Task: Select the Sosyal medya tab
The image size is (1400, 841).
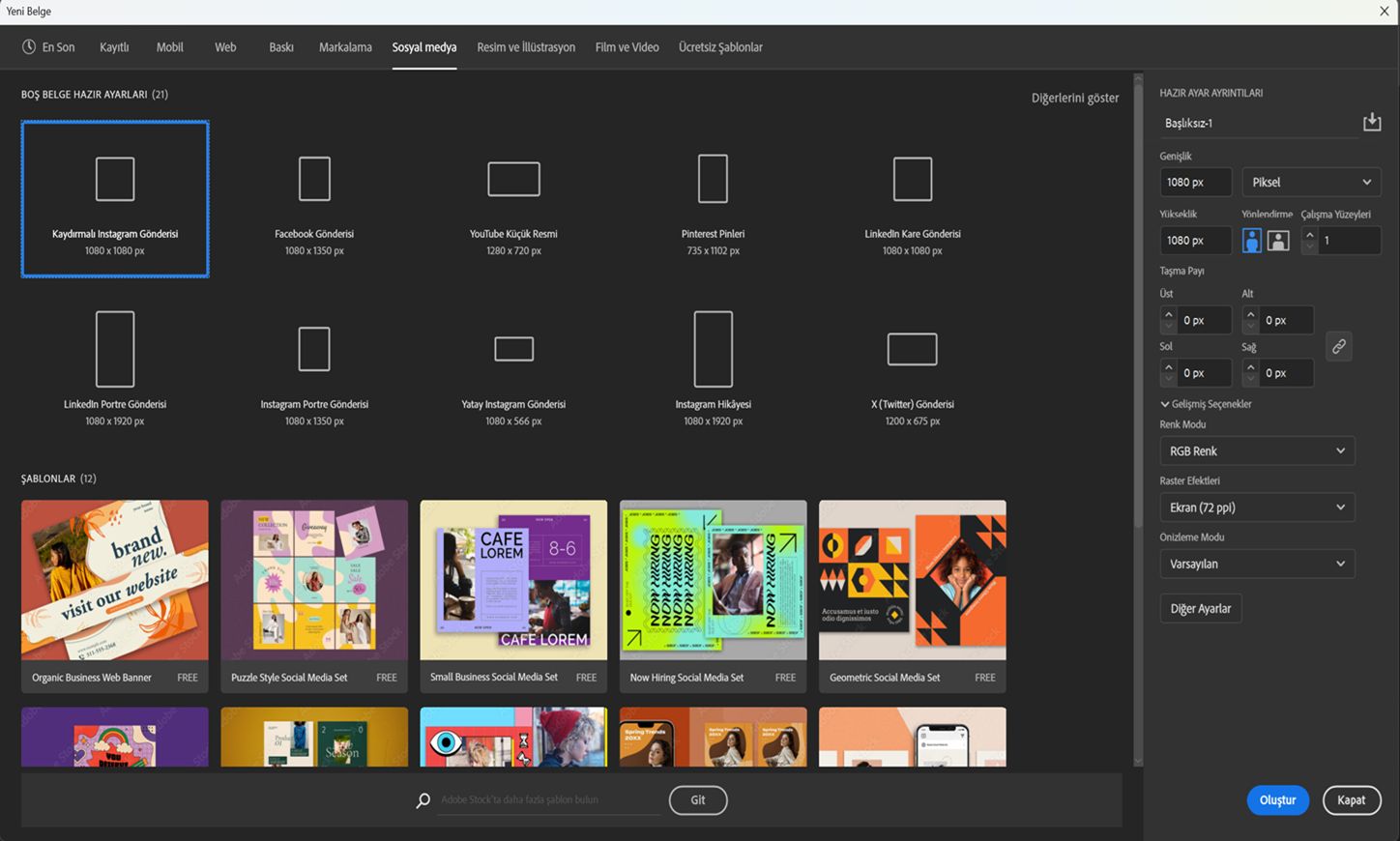Action: tap(424, 46)
